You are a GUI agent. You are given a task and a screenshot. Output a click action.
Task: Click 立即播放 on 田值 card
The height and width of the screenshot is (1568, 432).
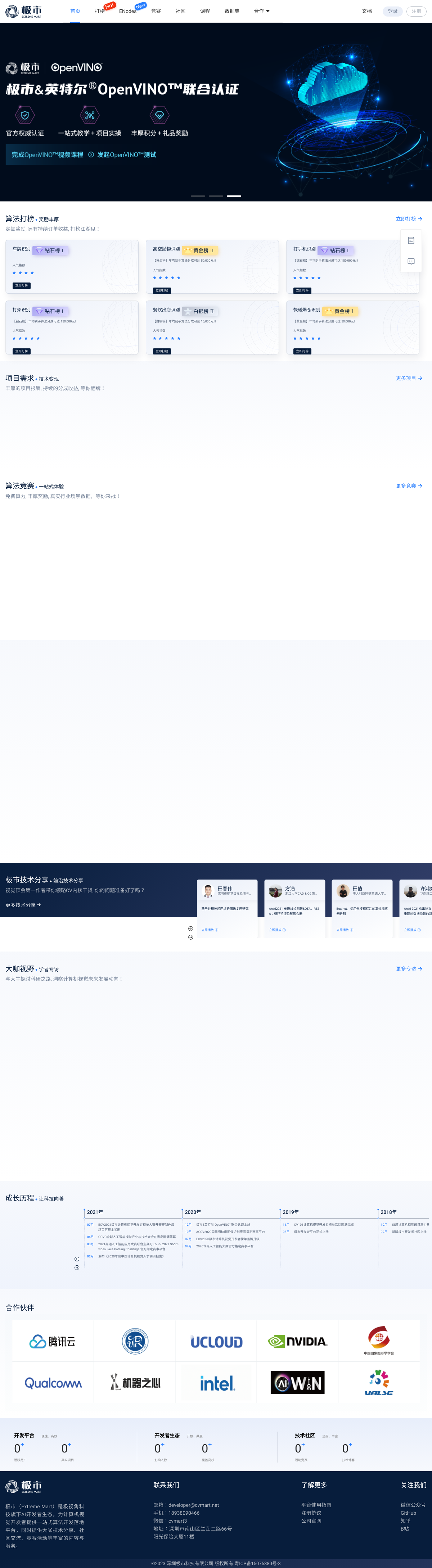[345, 930]
